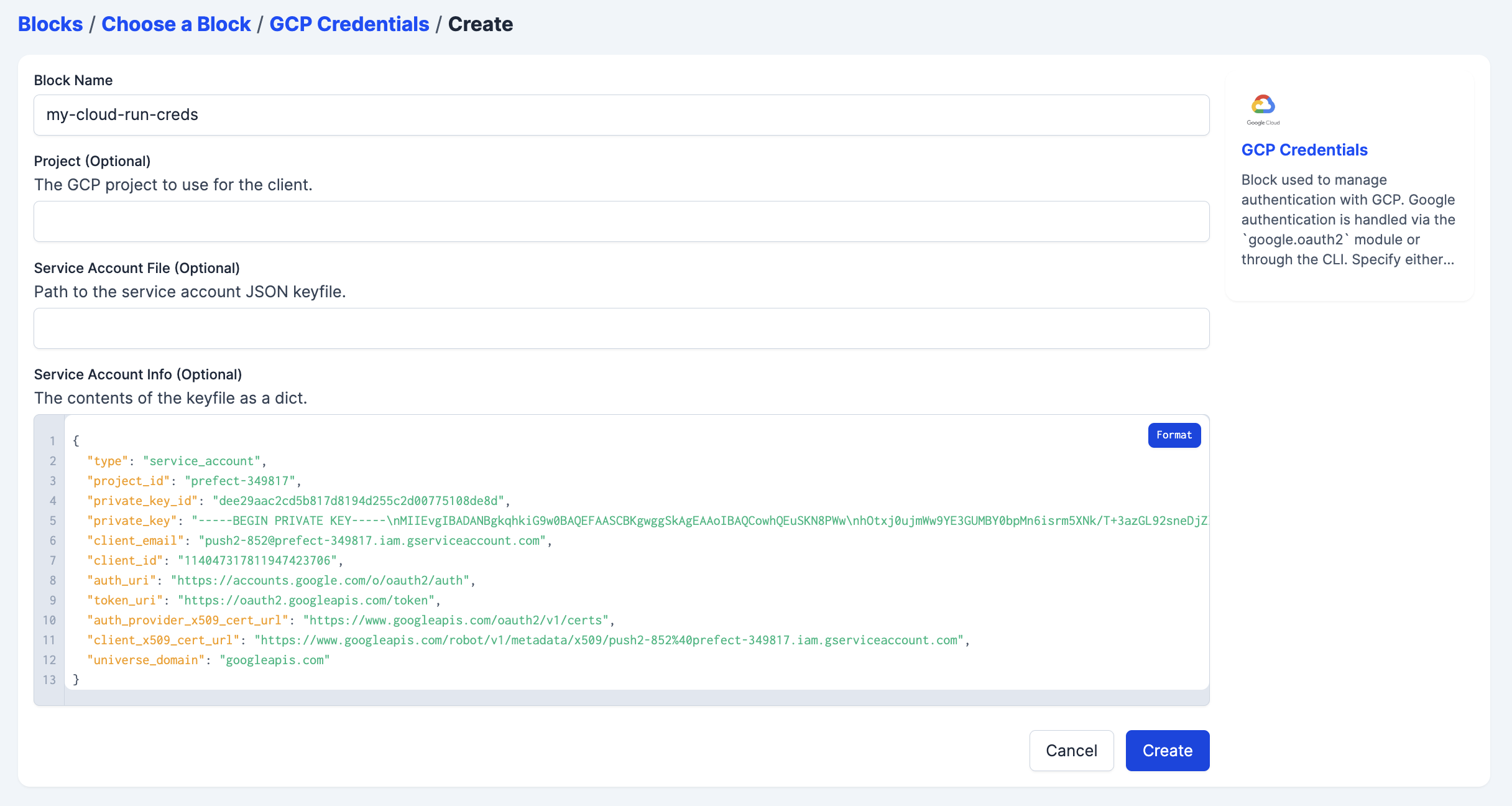Click the client_x509_cert_url value on line 11
Image resolution: width=1512 pixels, height=806 pixels.
coord(609,640)
